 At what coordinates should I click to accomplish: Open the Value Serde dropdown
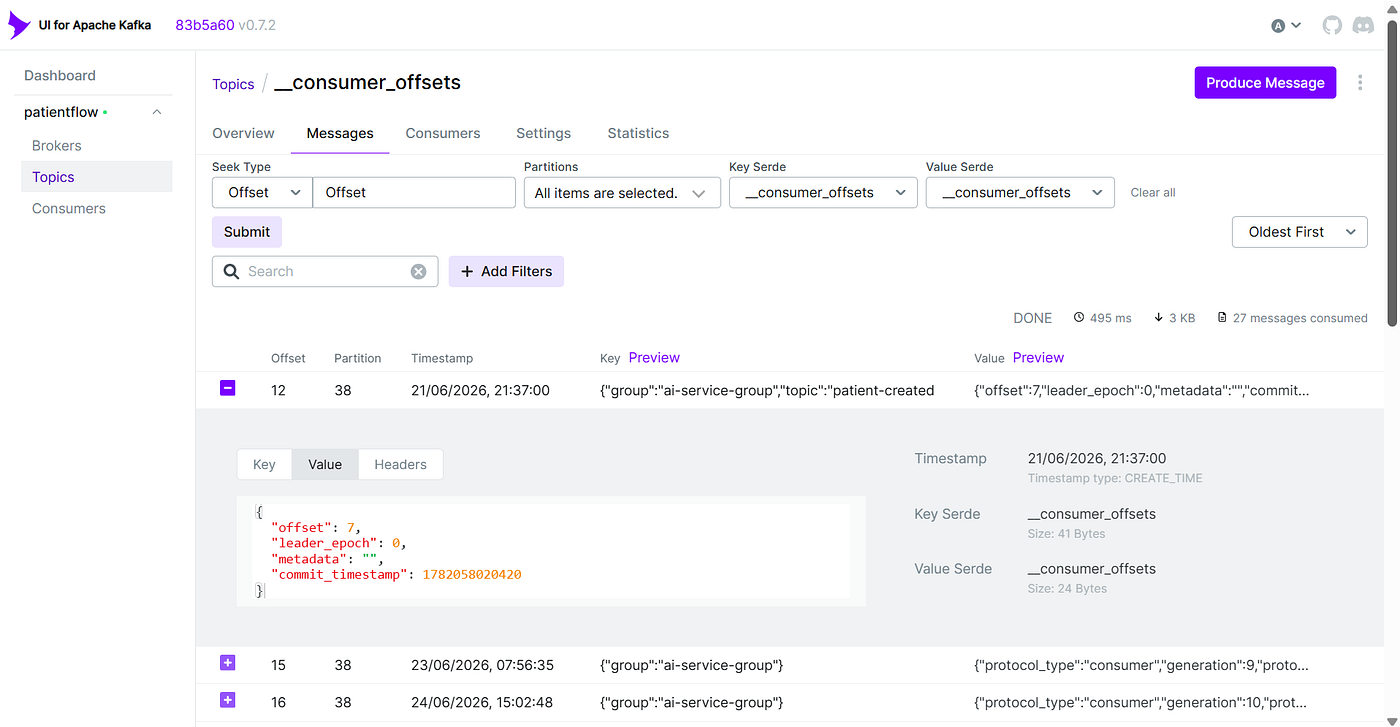click(x=1020, y=192)
